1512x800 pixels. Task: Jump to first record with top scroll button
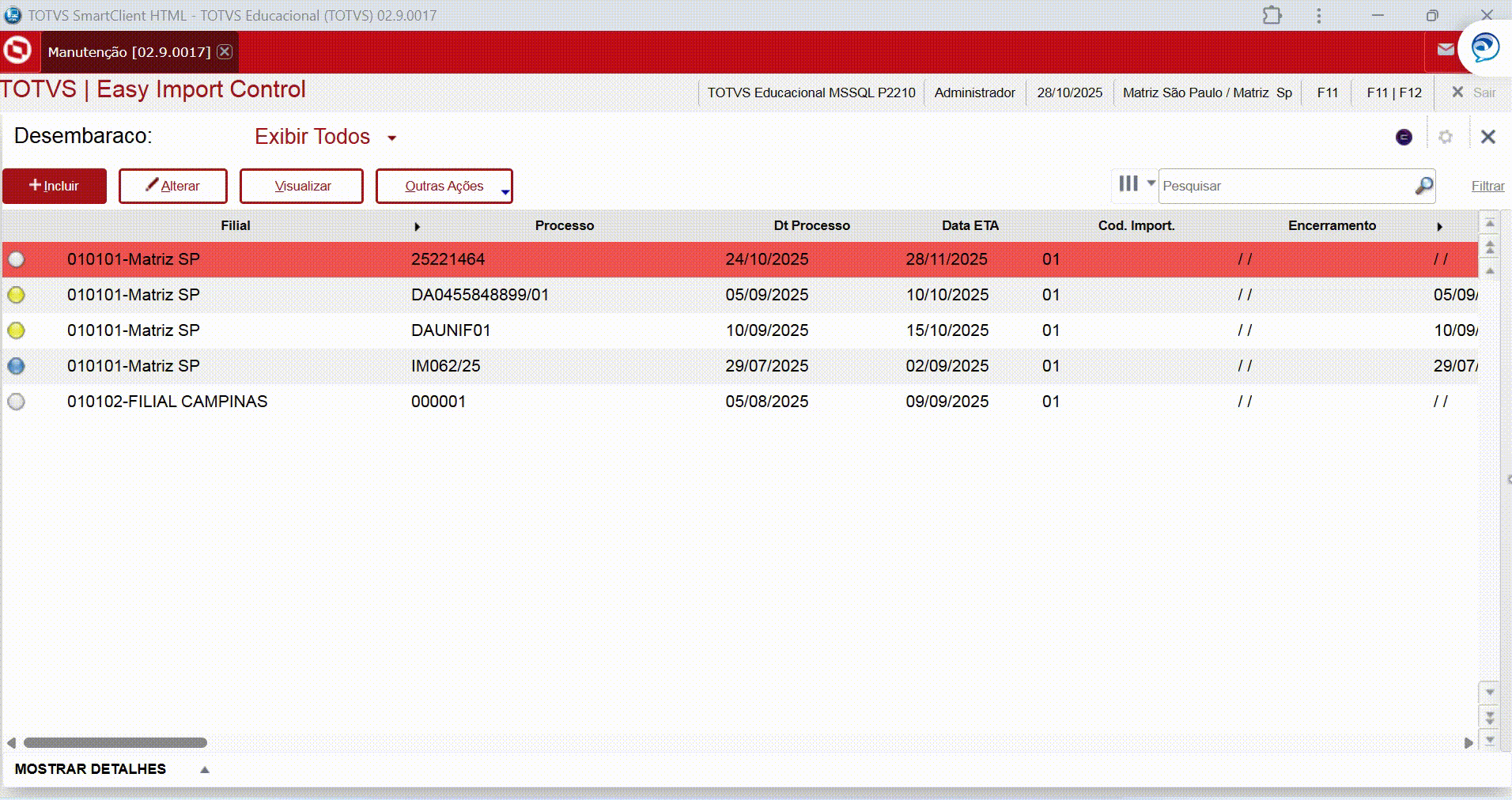pyautogui.click(x=1490, y=224)
